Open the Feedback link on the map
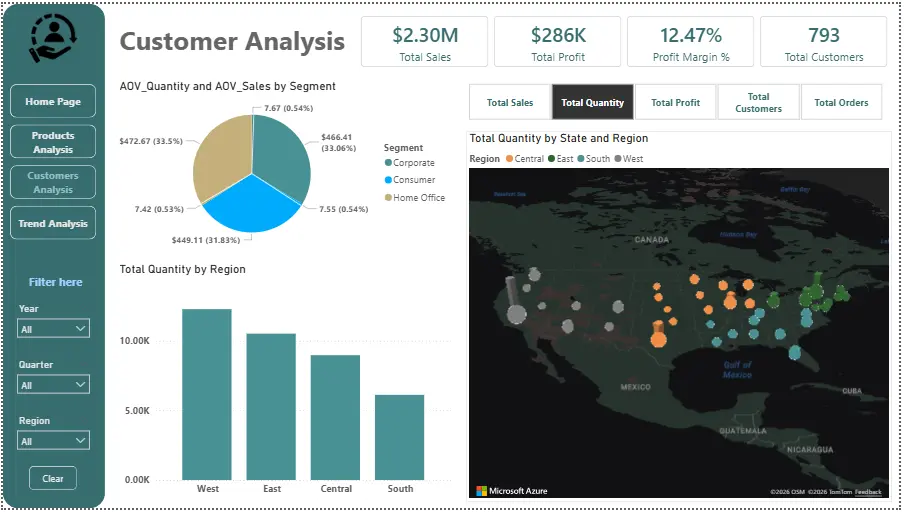The height and width of the screenshot is (512, 904). [x=868, y=492]
